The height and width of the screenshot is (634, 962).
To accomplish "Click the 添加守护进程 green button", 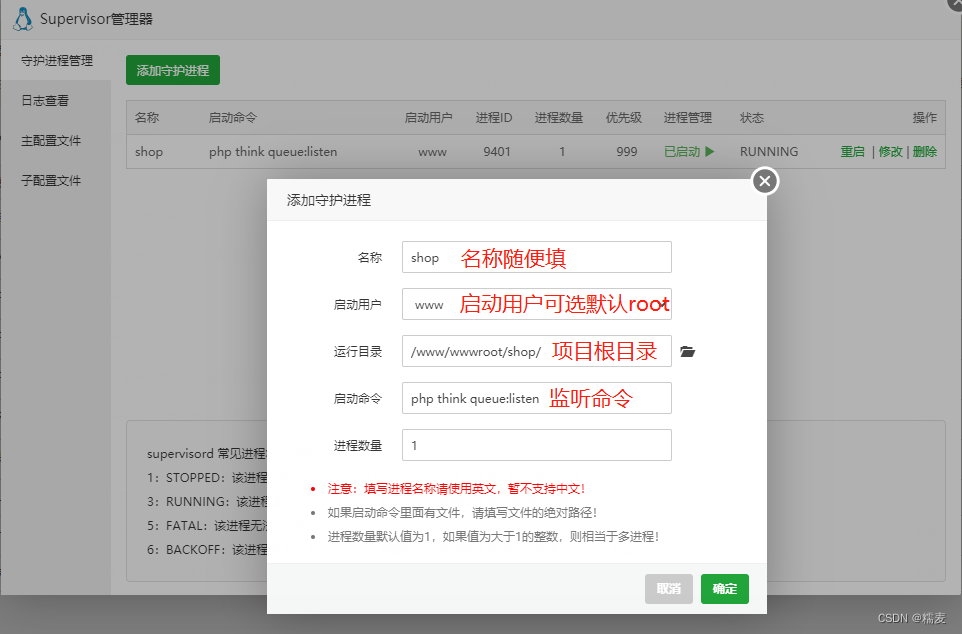I will tap(172, 70).
